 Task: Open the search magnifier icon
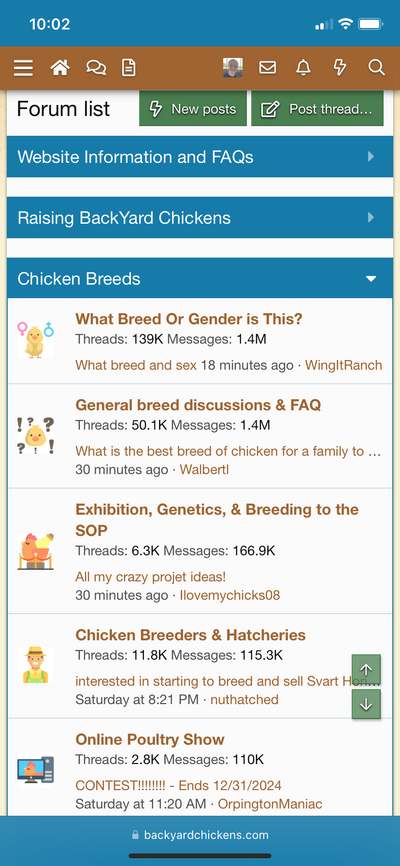376,68
